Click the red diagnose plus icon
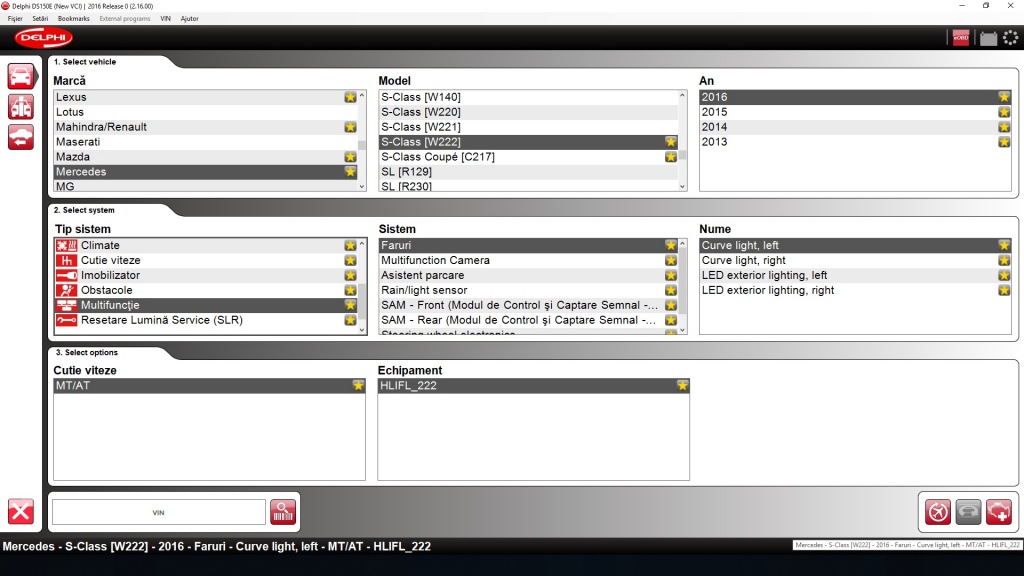The height and width of the screenshot is (576, 1024). (x=999, y=511)
